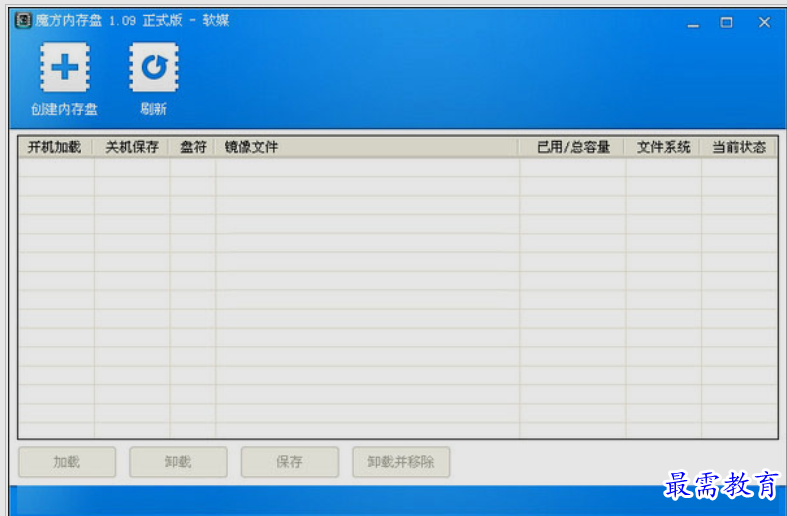This screenshot has width=787, height=516.
Task: Minimize the 魔方内存盘 window
Action: click(x=693, y=23)
